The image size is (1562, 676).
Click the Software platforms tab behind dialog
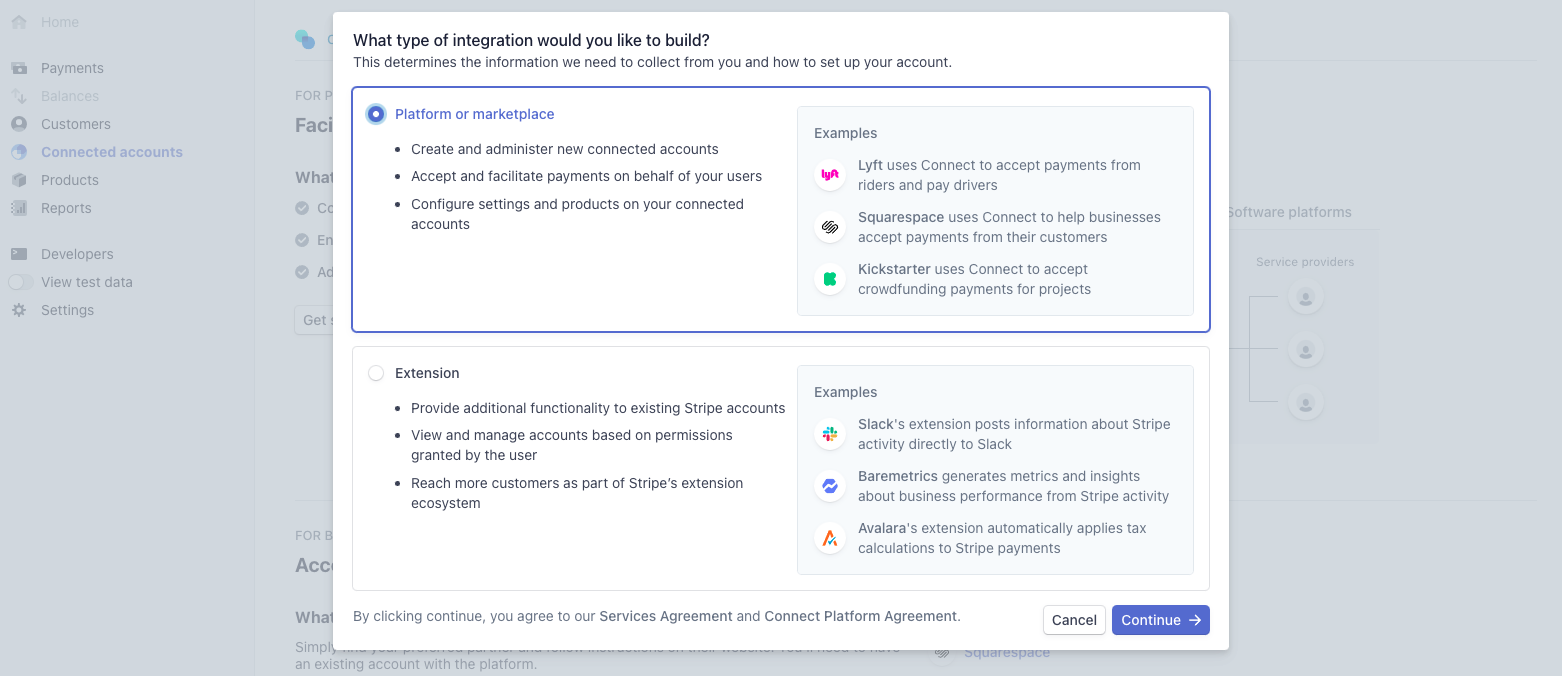pos(1289,212)
